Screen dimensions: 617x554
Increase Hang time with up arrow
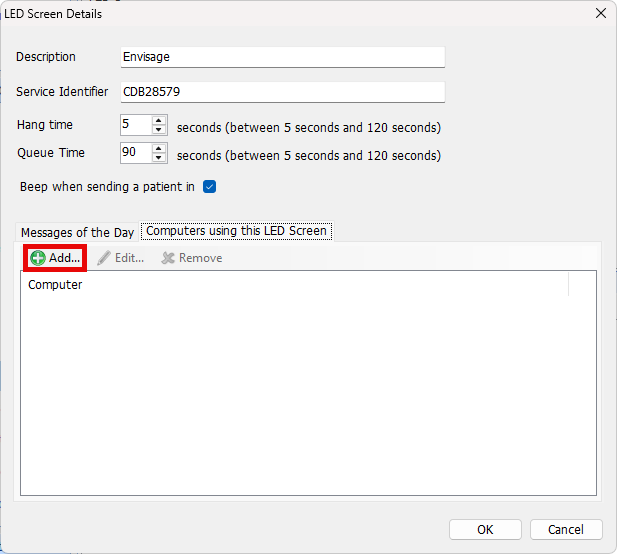pyautogui.click(x=159, y=120)
